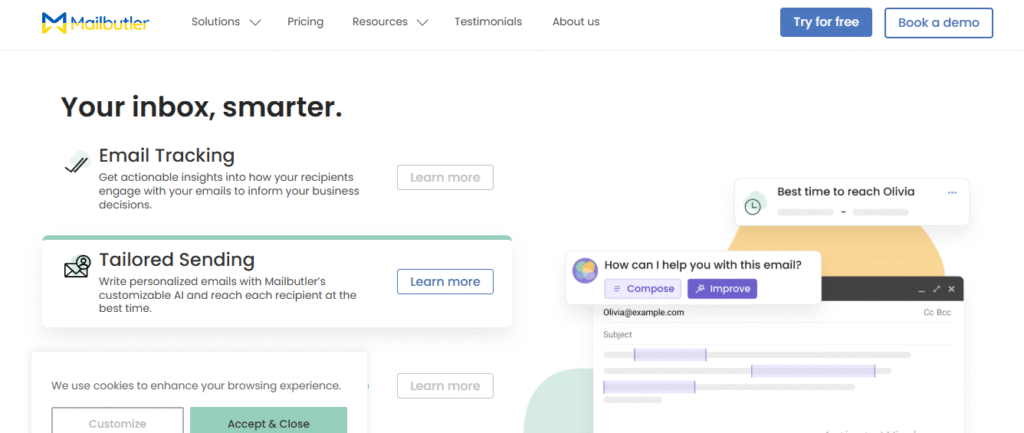Click the AI assistant avatar icon
Viewport: 1024px width, 433px height.
pos(585,270)
